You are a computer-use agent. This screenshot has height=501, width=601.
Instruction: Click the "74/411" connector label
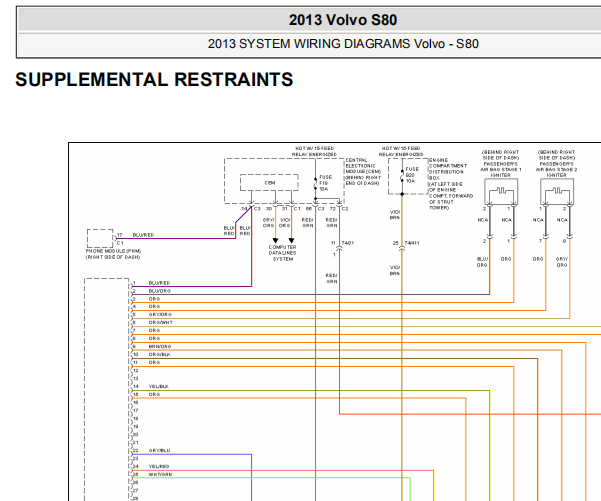(x=412, y=243)
